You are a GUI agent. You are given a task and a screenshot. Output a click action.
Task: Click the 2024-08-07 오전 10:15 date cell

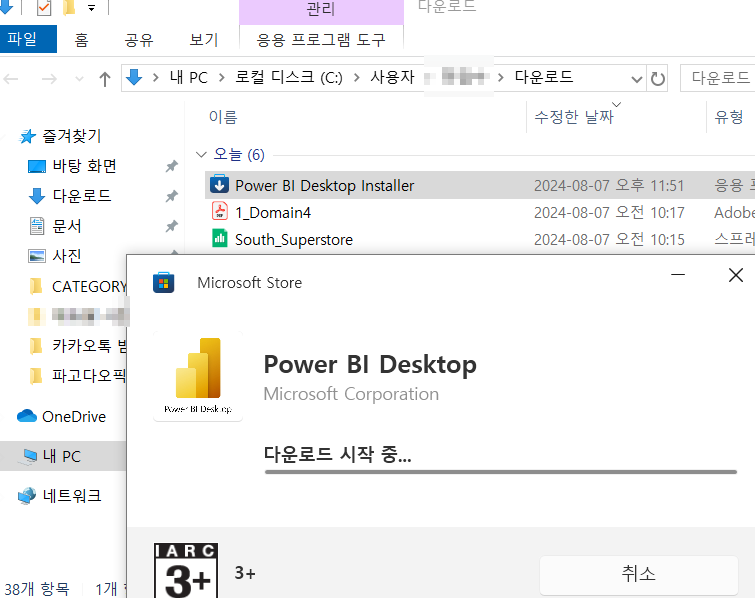coord(609,239)
